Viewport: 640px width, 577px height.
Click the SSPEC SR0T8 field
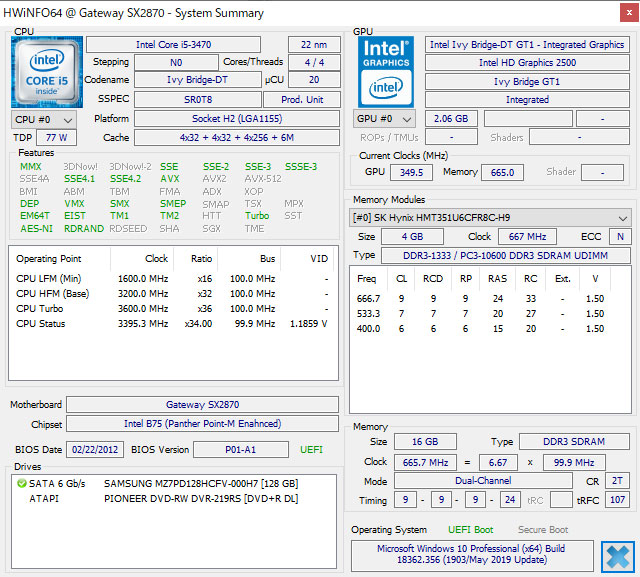click(198, 100)
